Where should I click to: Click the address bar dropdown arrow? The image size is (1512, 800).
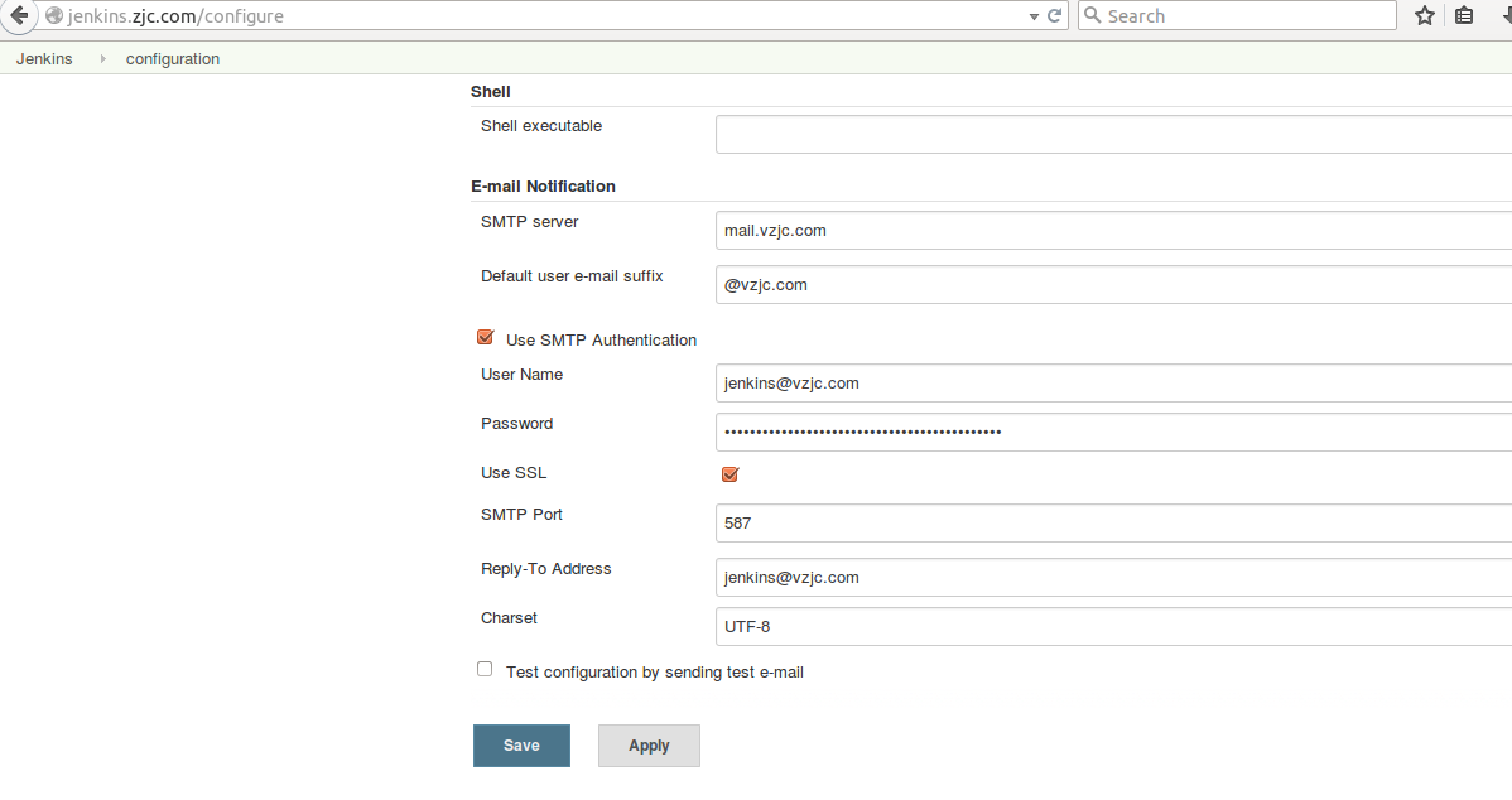point(1031,15)
